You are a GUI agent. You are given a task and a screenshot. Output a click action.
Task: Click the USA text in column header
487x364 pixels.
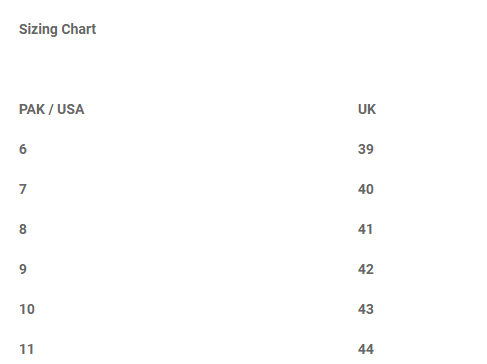[71, 109]
